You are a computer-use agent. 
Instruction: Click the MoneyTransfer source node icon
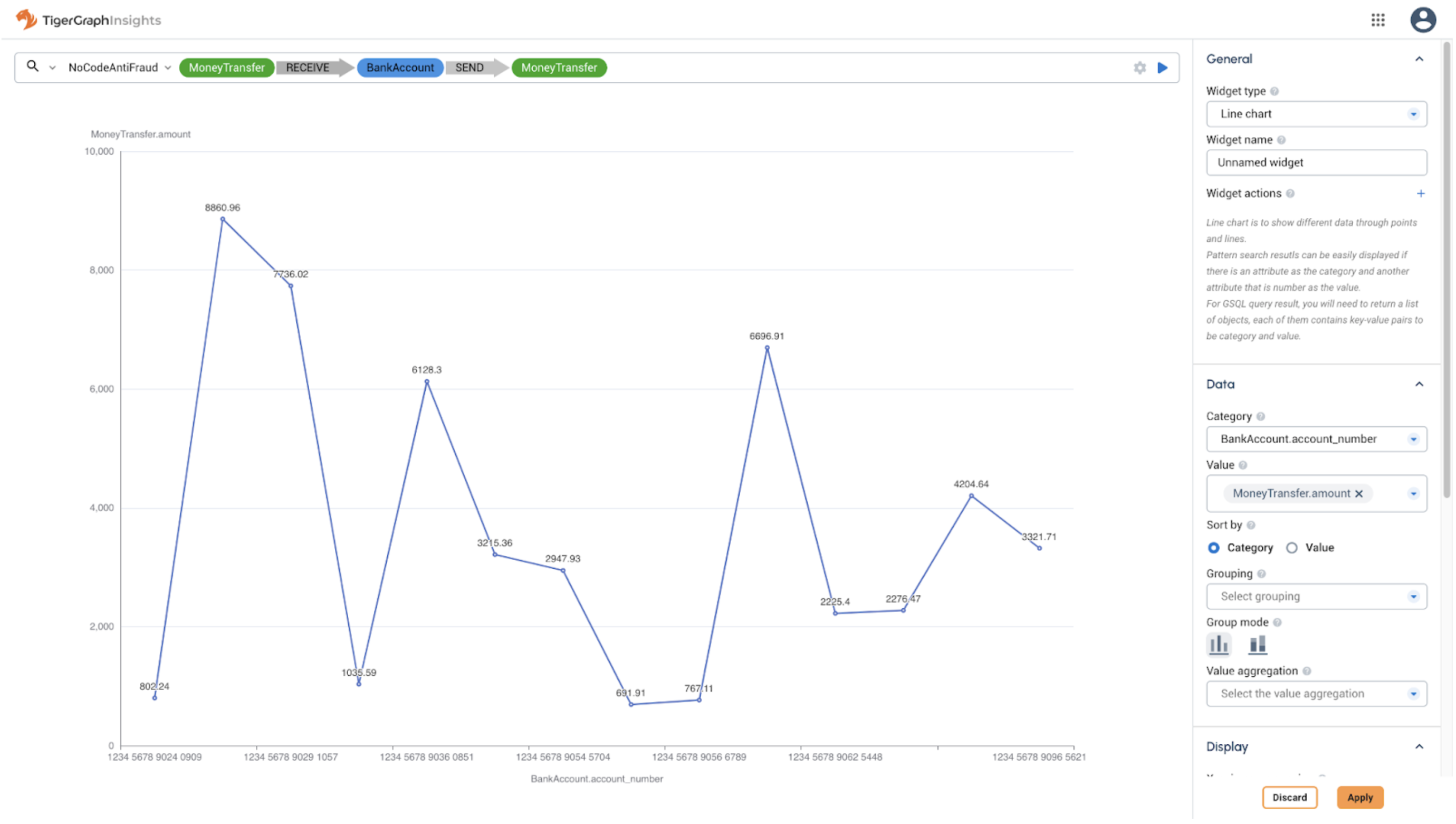click(x=225, y=67)
